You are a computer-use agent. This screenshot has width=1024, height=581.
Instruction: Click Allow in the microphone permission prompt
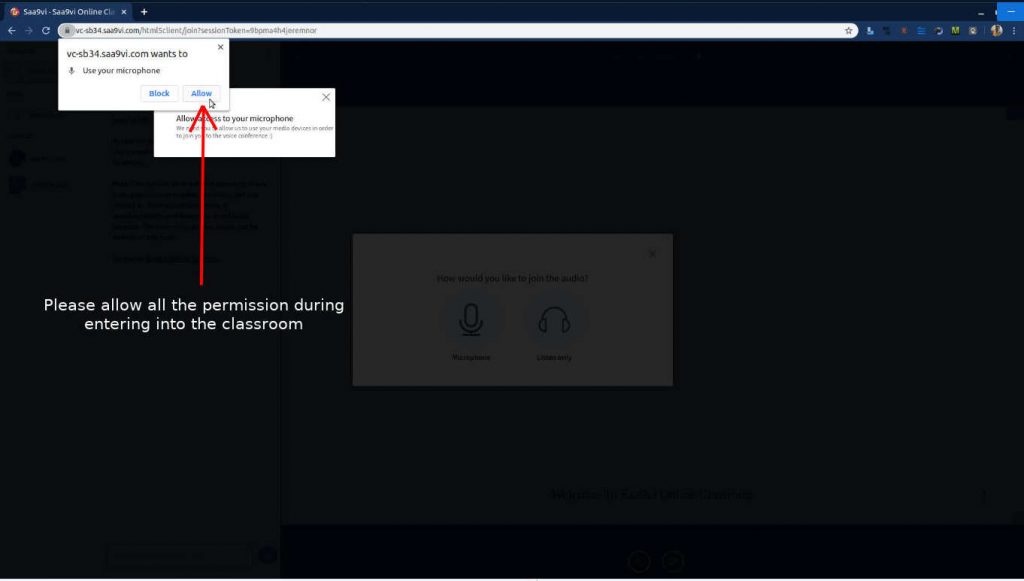201,94
